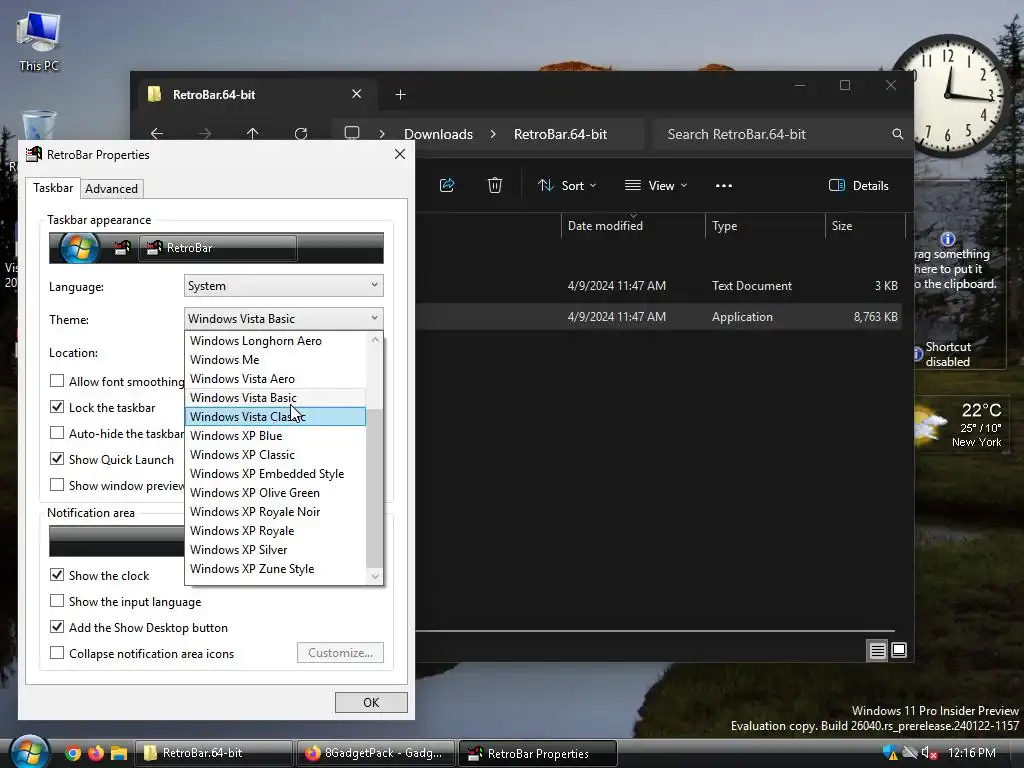Image resolution: width=1024 pixels, height=768 pixels.
Task: Open the See more (...) menu
Action: [724, 185]
